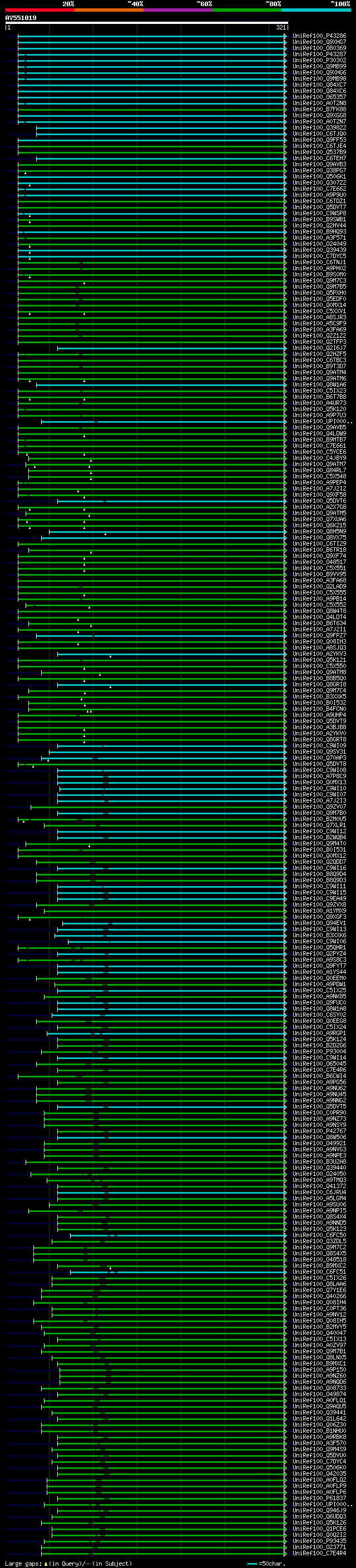Select label UniRef100_C5XXV1
Image resolution: width=356 pixels, height=1568 pixels.
tap(319, 311)
